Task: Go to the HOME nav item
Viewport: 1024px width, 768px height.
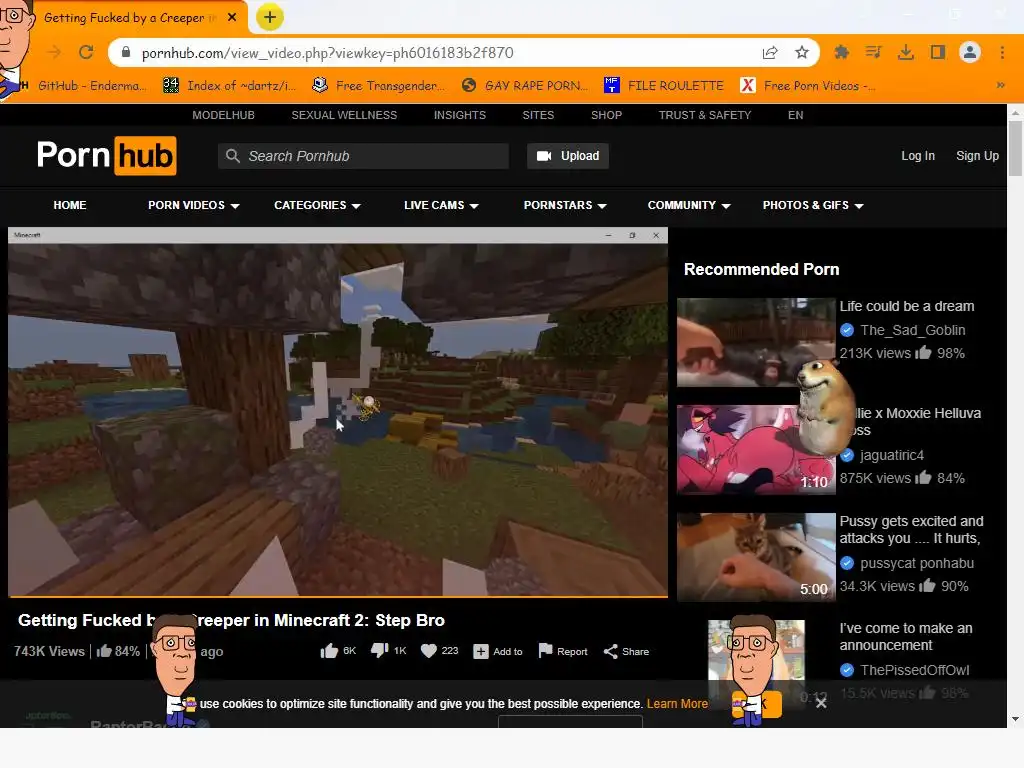Action: (x=70, y=205)
